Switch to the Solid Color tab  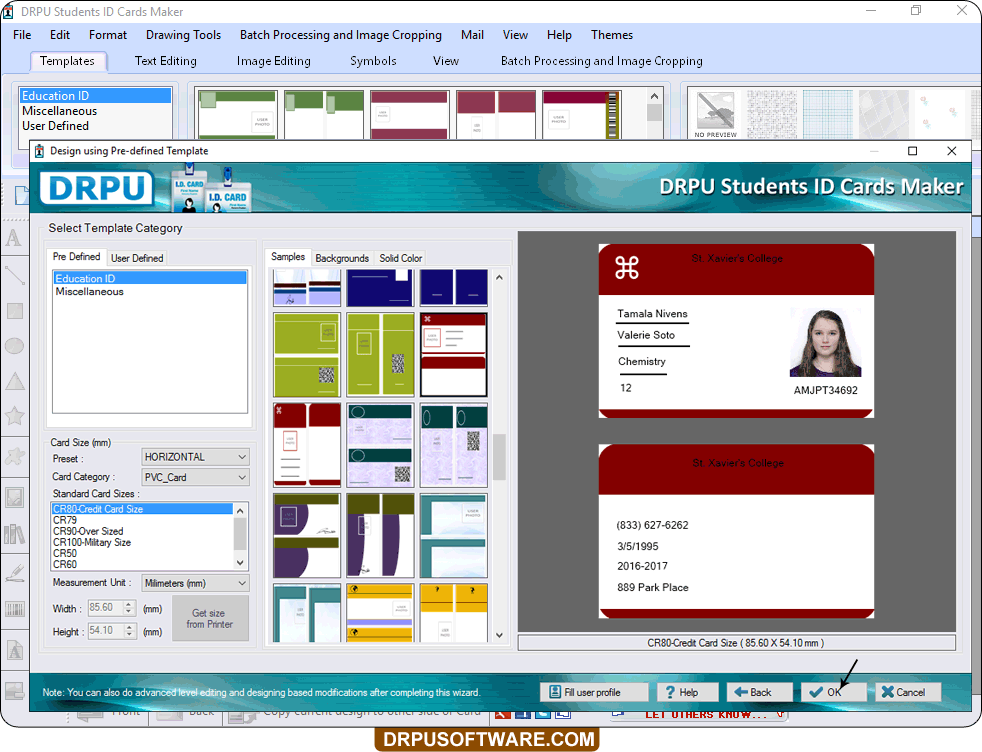(401, 258)
